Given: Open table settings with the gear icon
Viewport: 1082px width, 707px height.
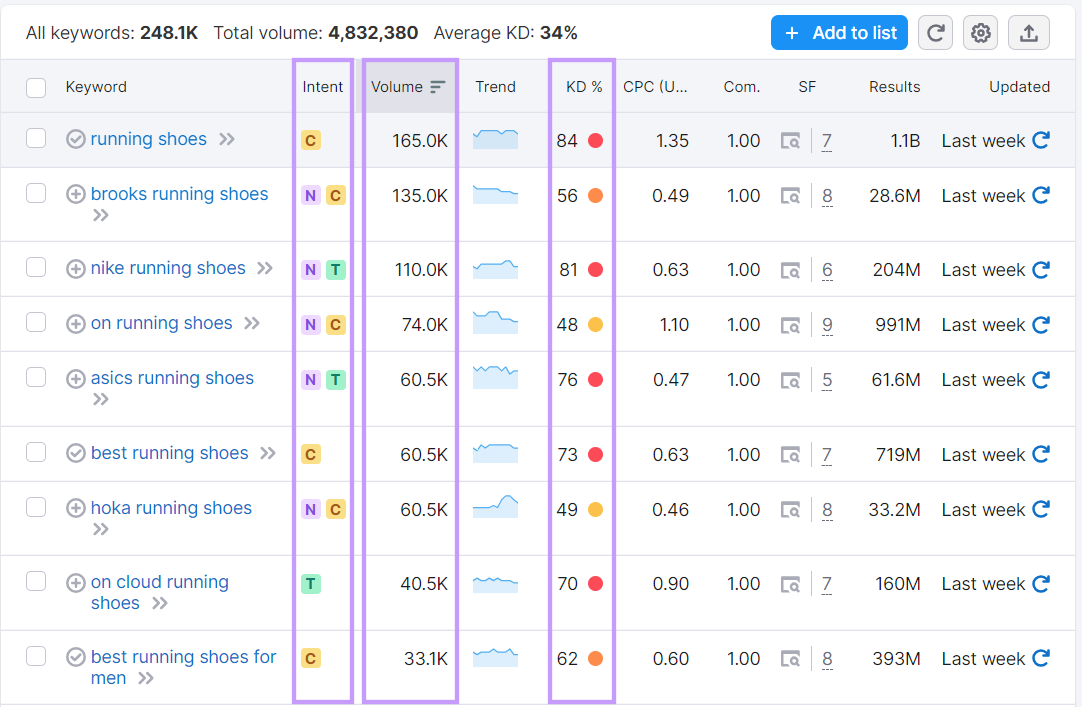Looking at the screenshot, I should click(981, 33).
